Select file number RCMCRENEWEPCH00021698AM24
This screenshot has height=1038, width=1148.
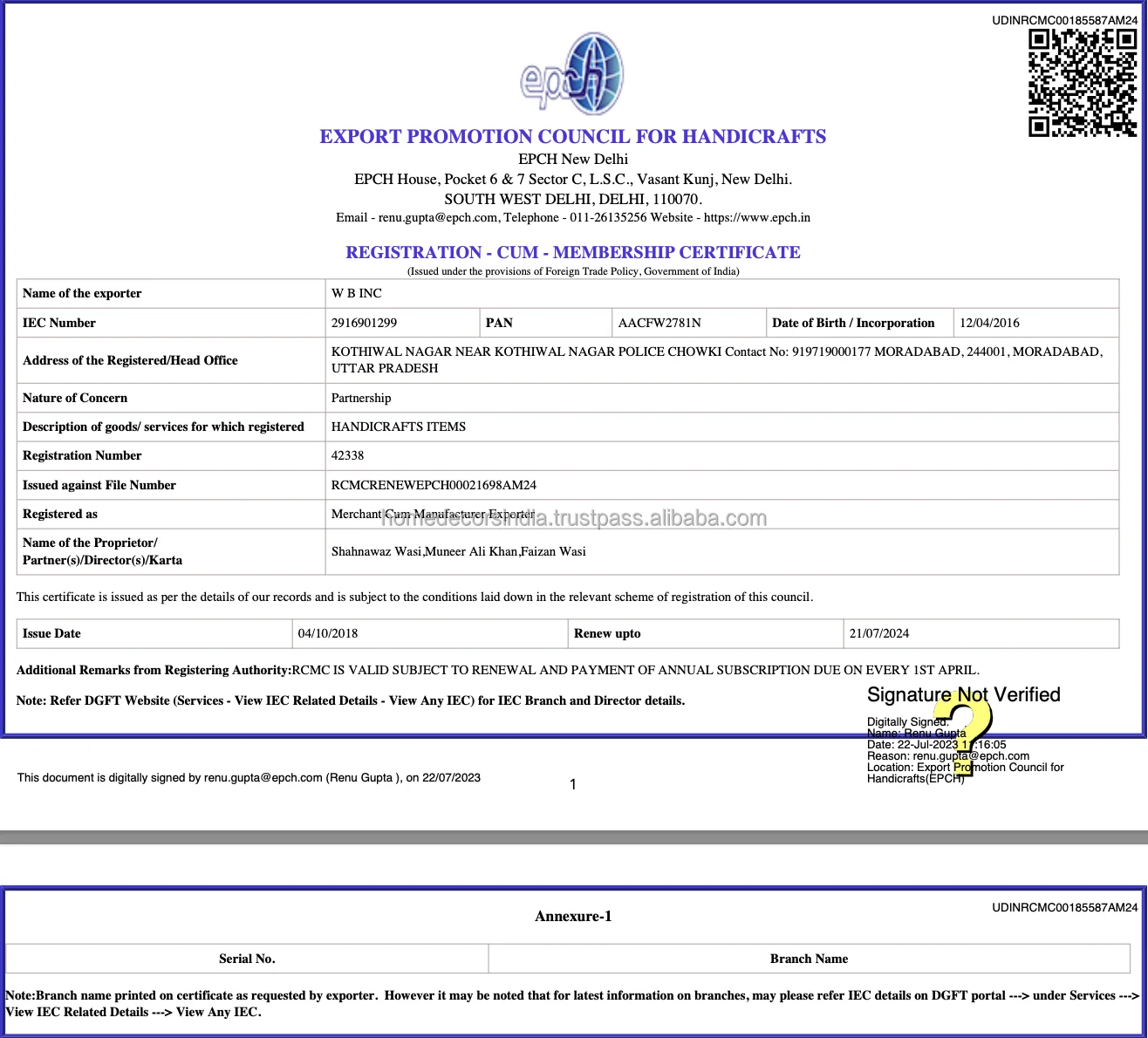click(434, 485)
